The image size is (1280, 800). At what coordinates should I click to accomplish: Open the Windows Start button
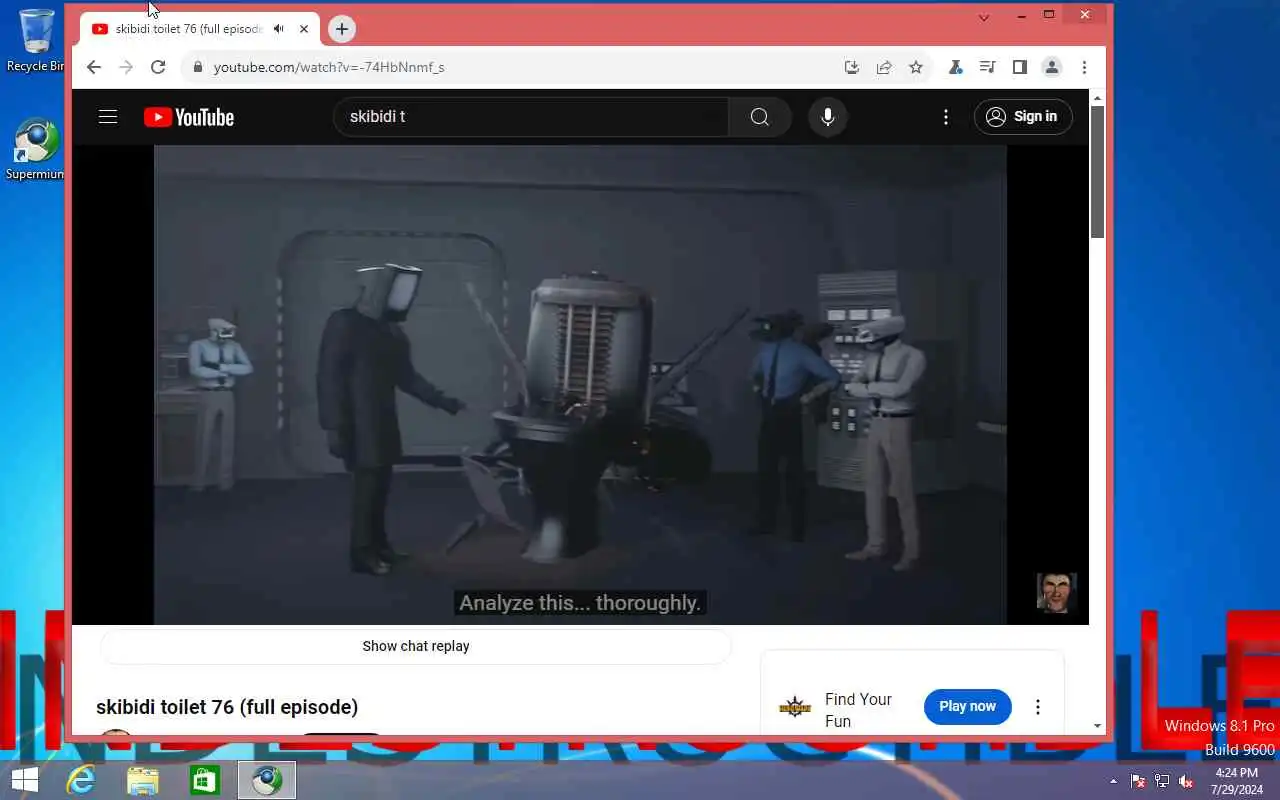point(24,780)
